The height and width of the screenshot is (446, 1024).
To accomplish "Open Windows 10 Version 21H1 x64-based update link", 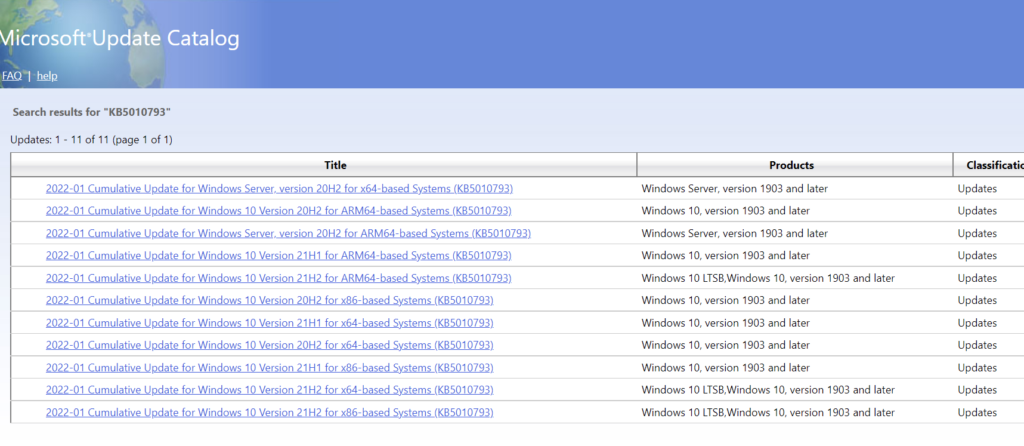I will (x=269, y=323).
